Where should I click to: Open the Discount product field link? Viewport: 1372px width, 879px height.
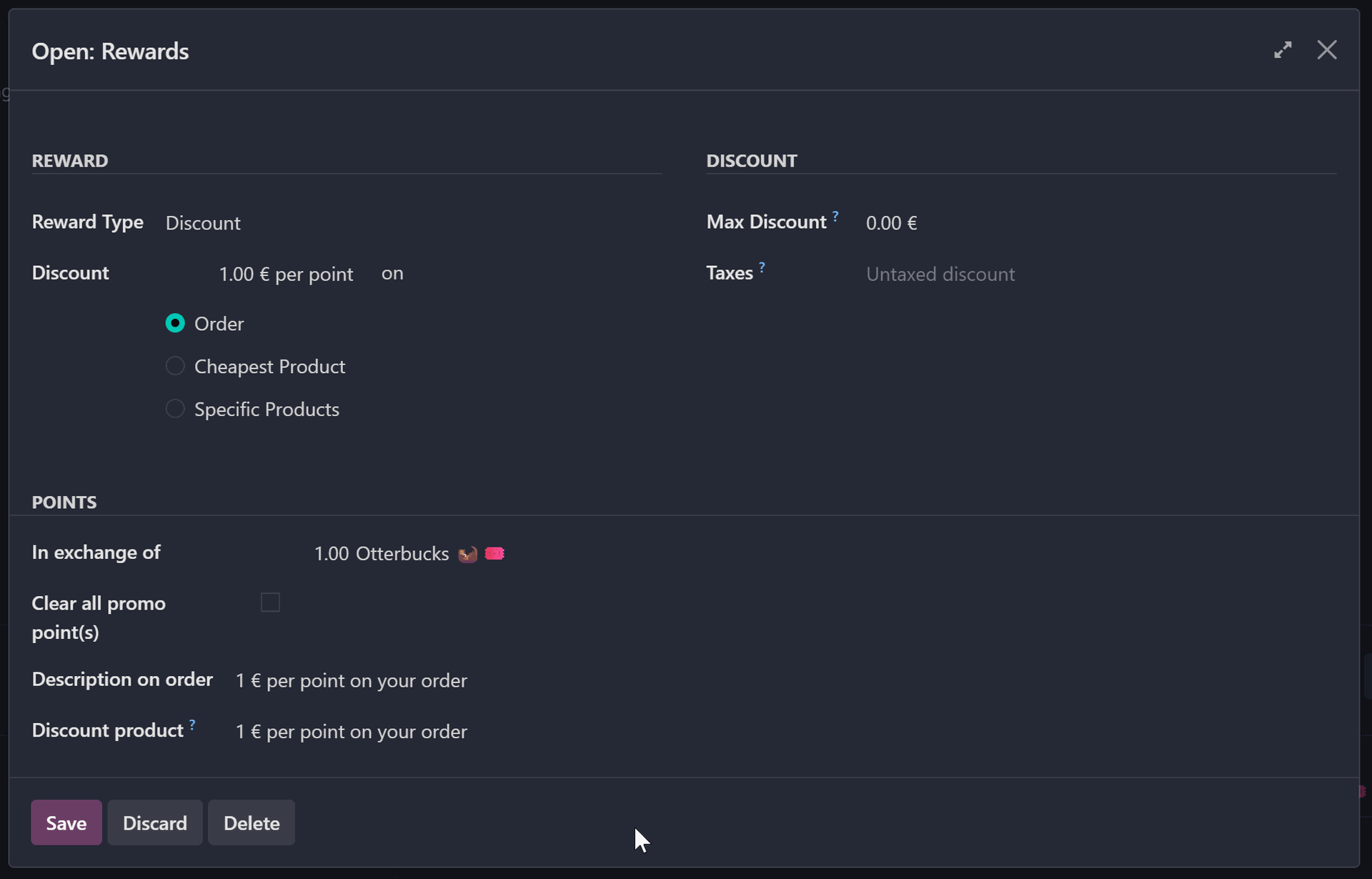tap(351, 732)
